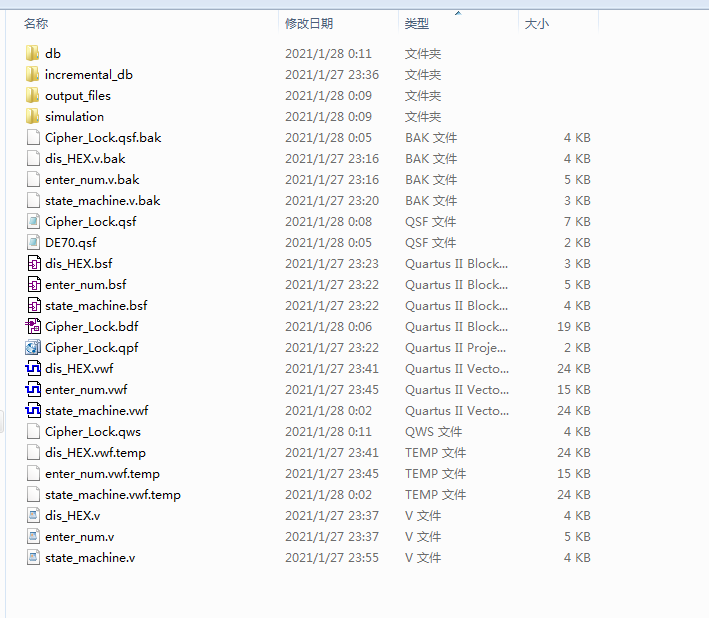This screenshot has width=709, height=618.
Task: Select the file name Cipher_Lock.qpf
Action: point(92,348)
